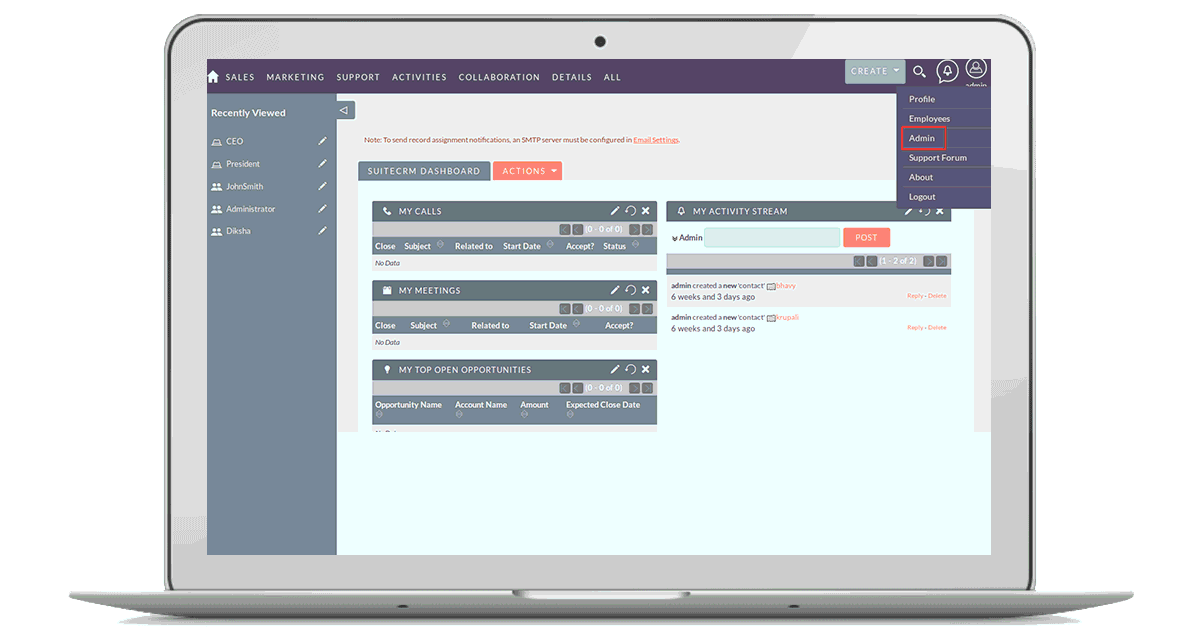Select Admin from the user menu
Screen dimensions: 1200x630
[x=922, y=138]
